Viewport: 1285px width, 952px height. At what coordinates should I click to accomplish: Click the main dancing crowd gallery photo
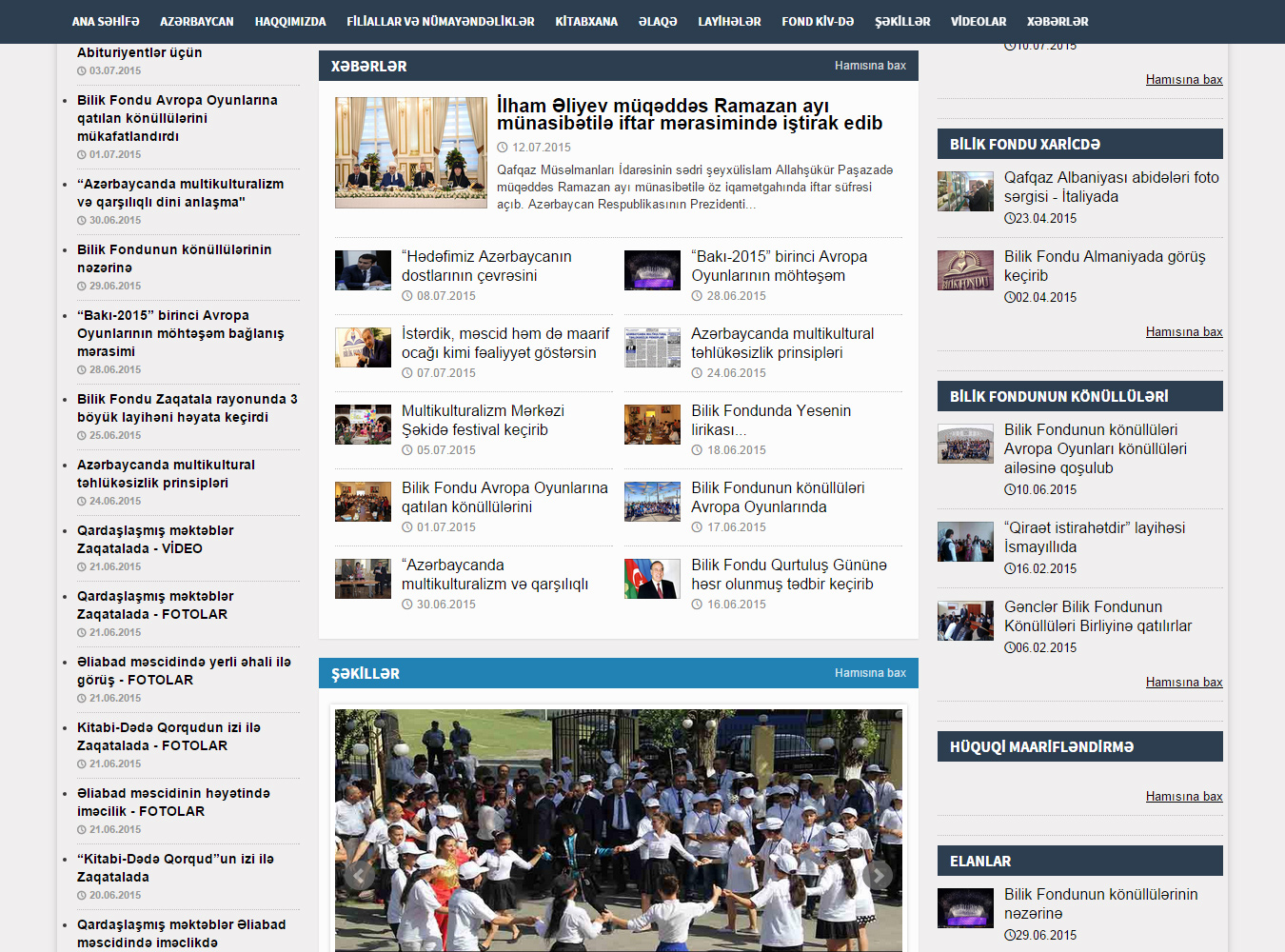pyautogui.click(x=619, y=828)
